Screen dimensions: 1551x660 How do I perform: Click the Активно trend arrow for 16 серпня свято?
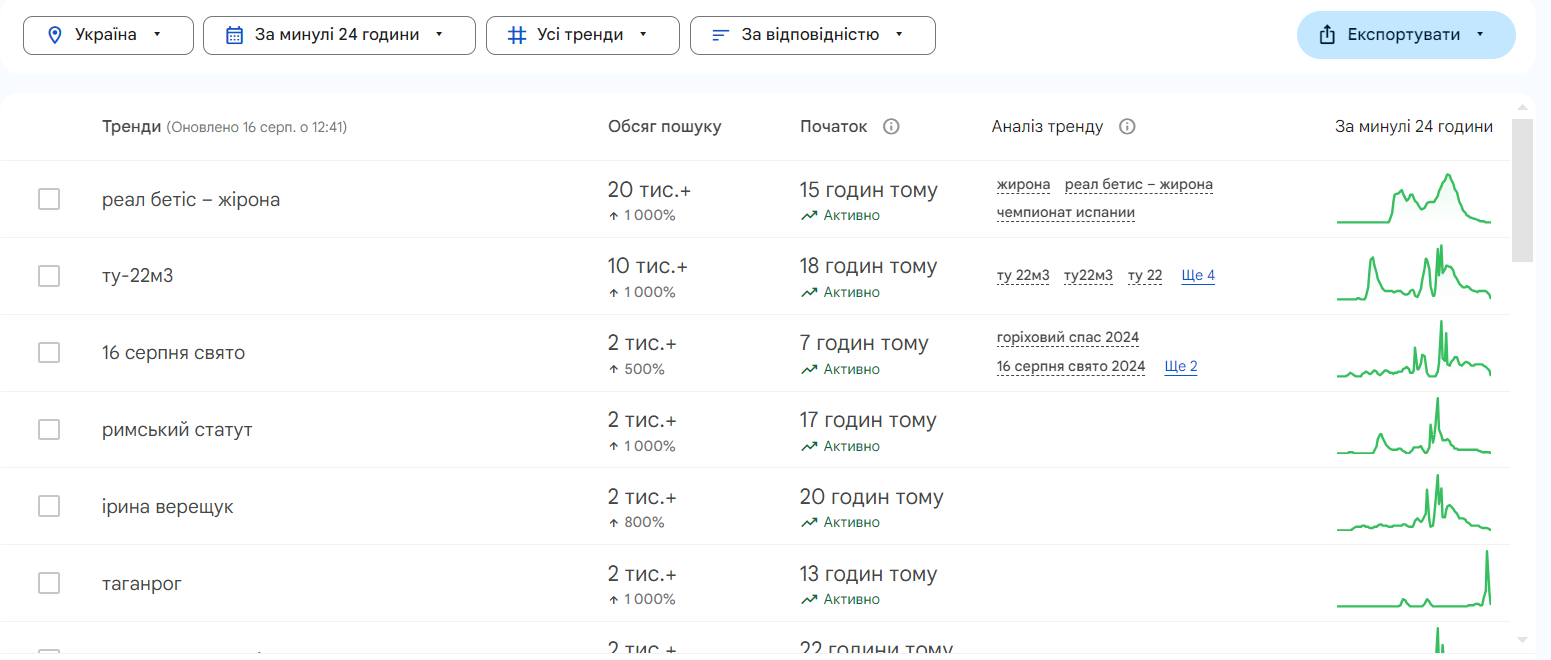click(x=809, y=369)
